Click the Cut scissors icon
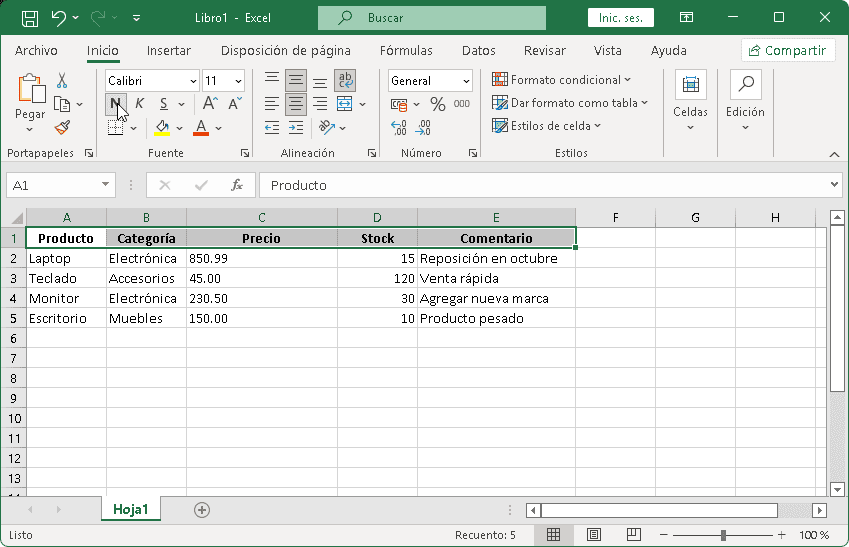The image size is (849, 547). point(62,81)
